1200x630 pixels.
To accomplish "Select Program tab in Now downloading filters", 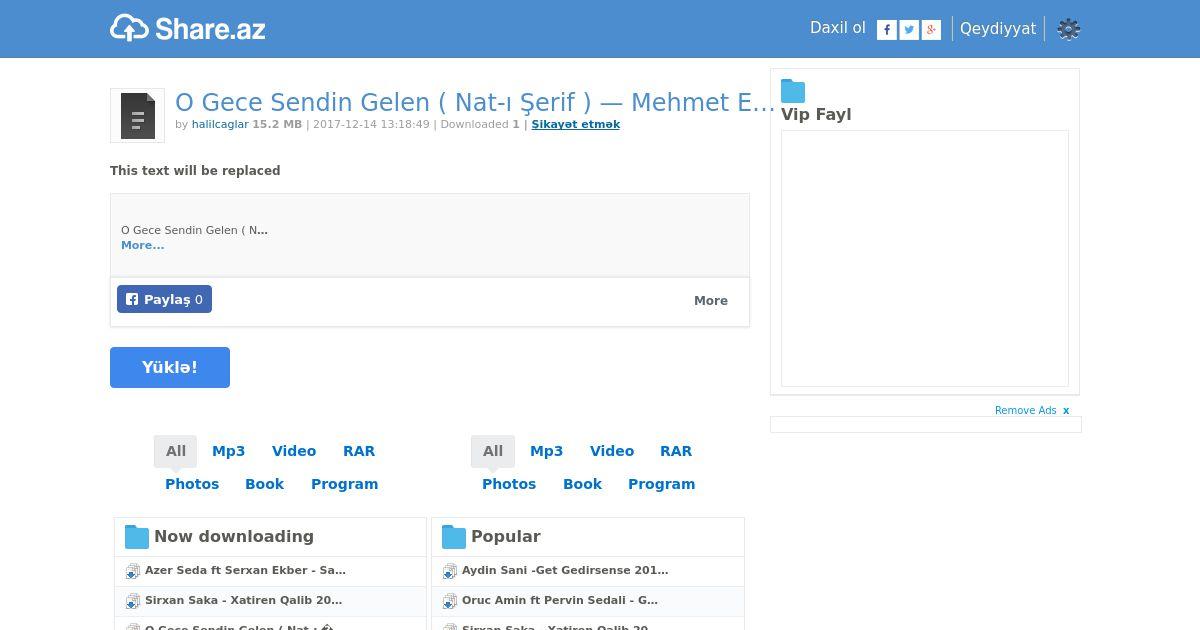I will (x=344, y=484).
